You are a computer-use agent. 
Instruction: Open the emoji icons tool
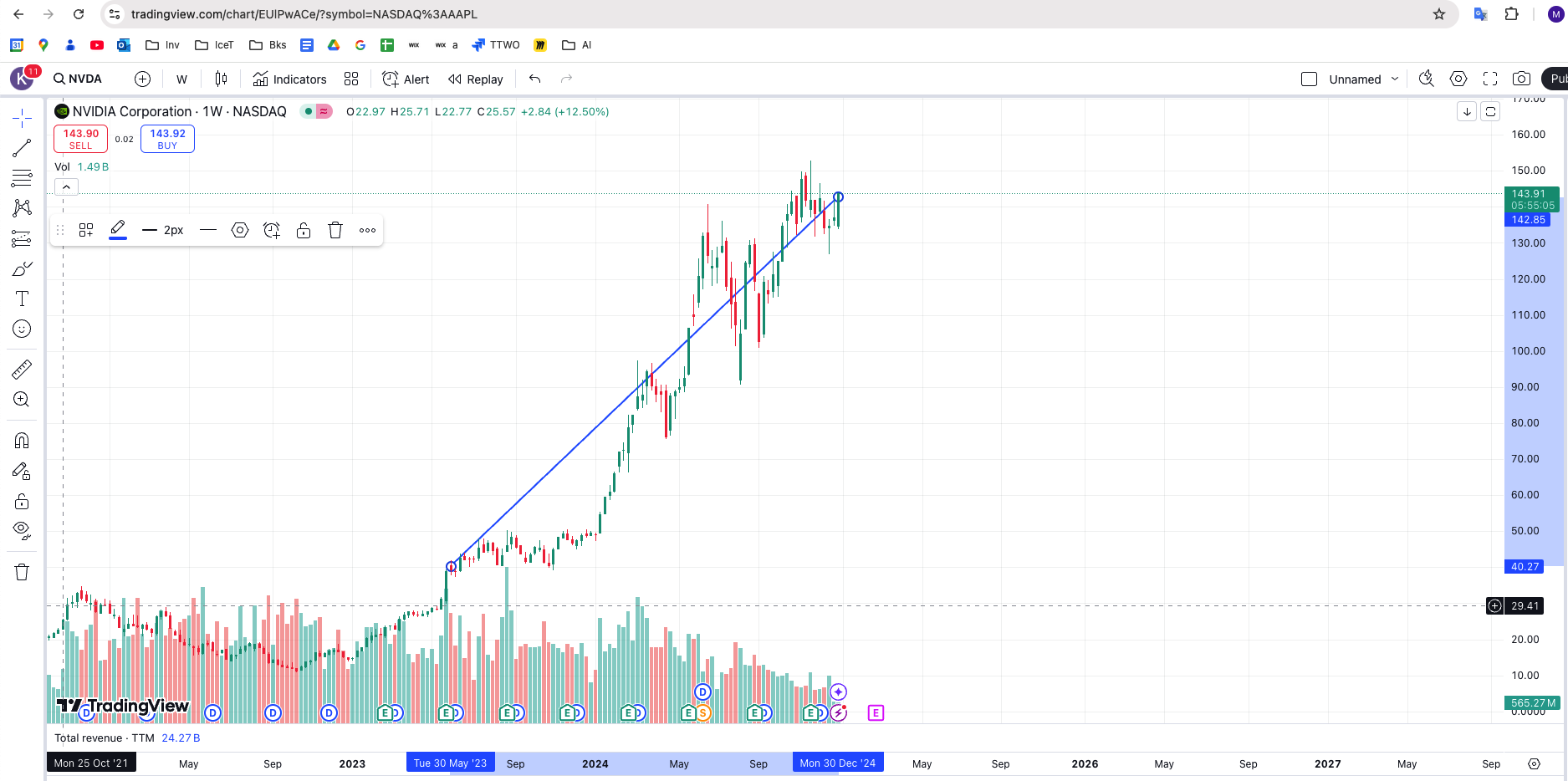[22, 329]
